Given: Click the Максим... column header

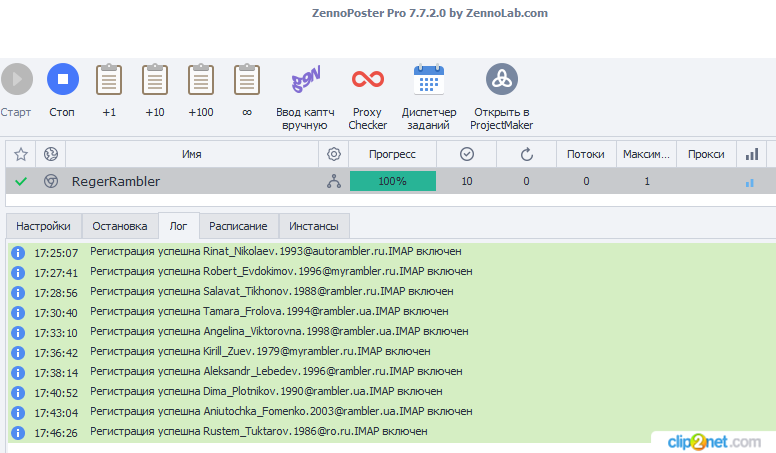Looking at the screenshot, I should [646, 154].
